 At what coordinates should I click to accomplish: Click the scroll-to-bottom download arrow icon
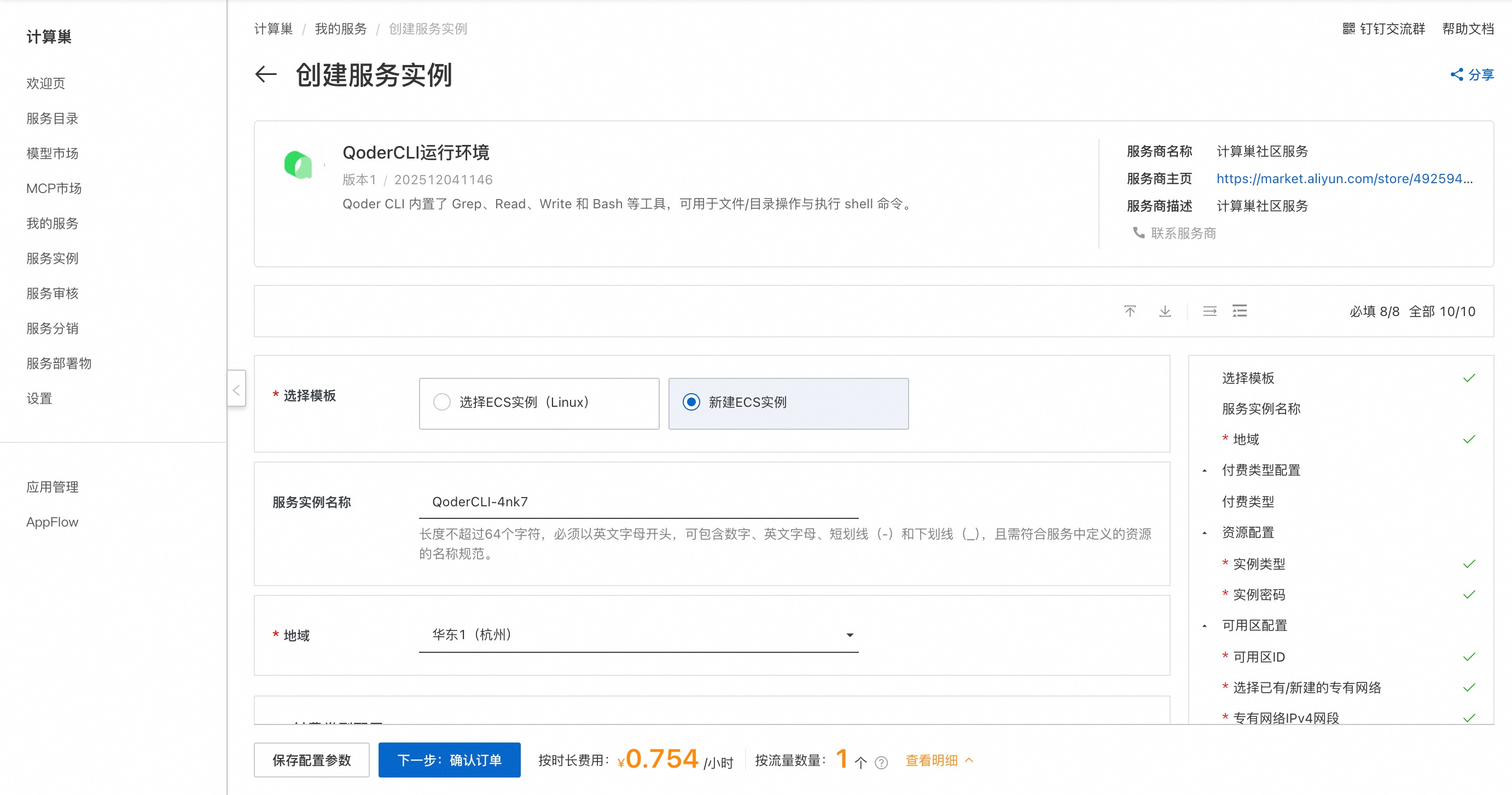click(1165, 311)
